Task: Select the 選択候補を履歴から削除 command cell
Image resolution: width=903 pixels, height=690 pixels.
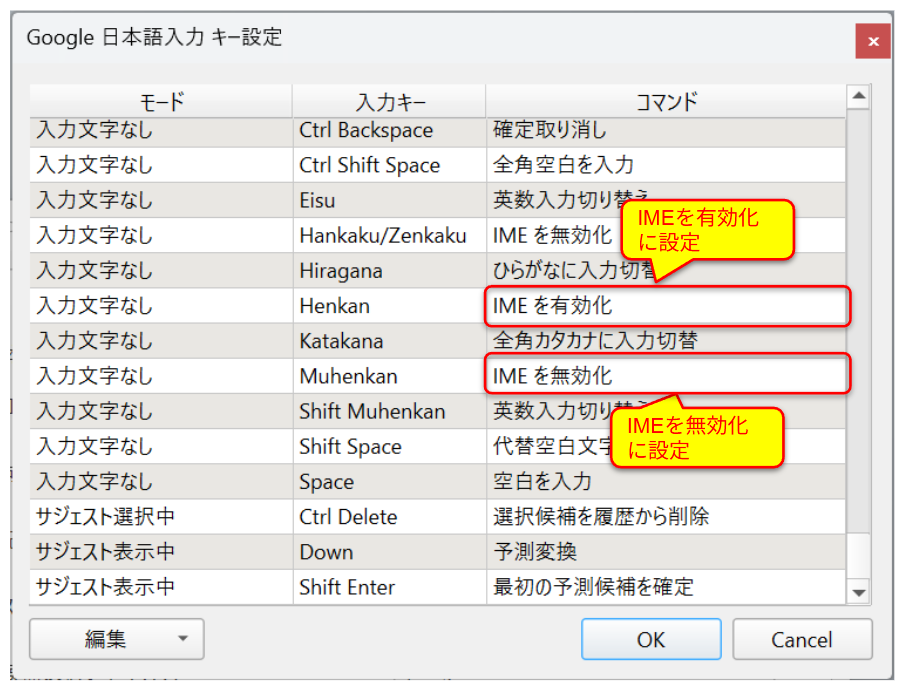Action: [x=666, y=517]
